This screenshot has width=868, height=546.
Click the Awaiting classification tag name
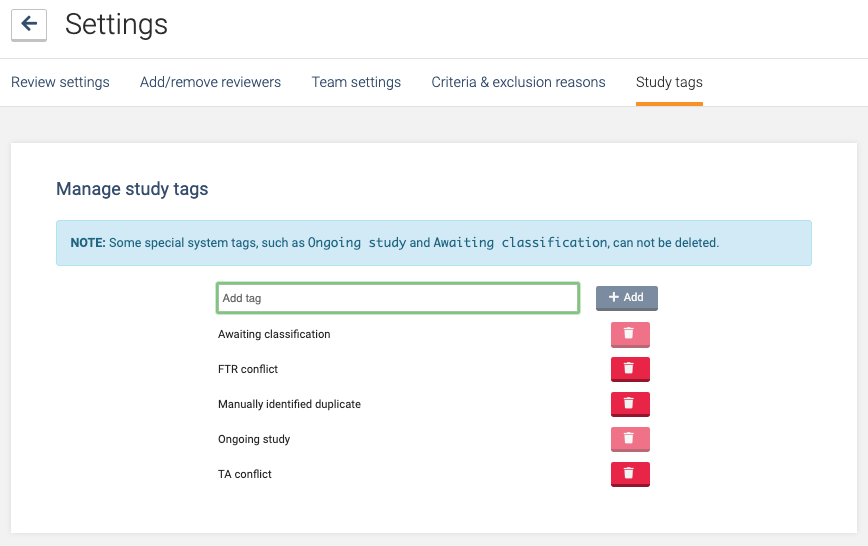coord(274,334)
